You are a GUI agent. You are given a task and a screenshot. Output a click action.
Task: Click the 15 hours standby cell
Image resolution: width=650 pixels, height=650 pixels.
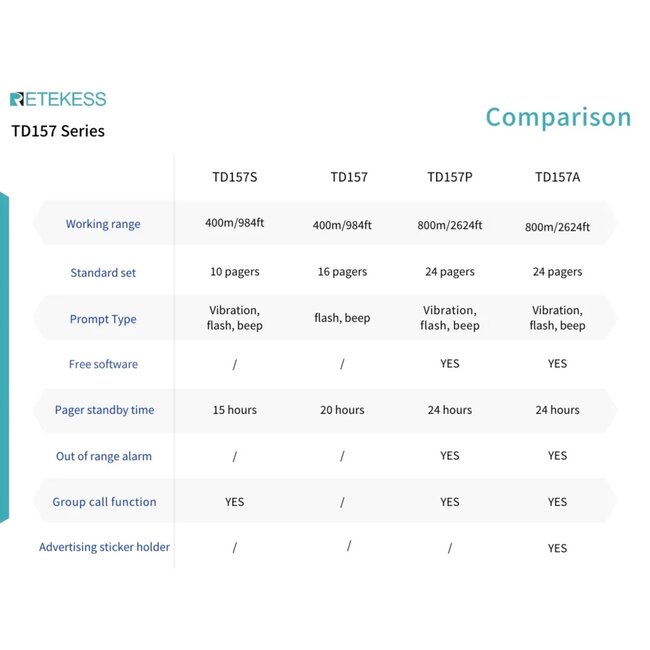click(x=234, y=410)
